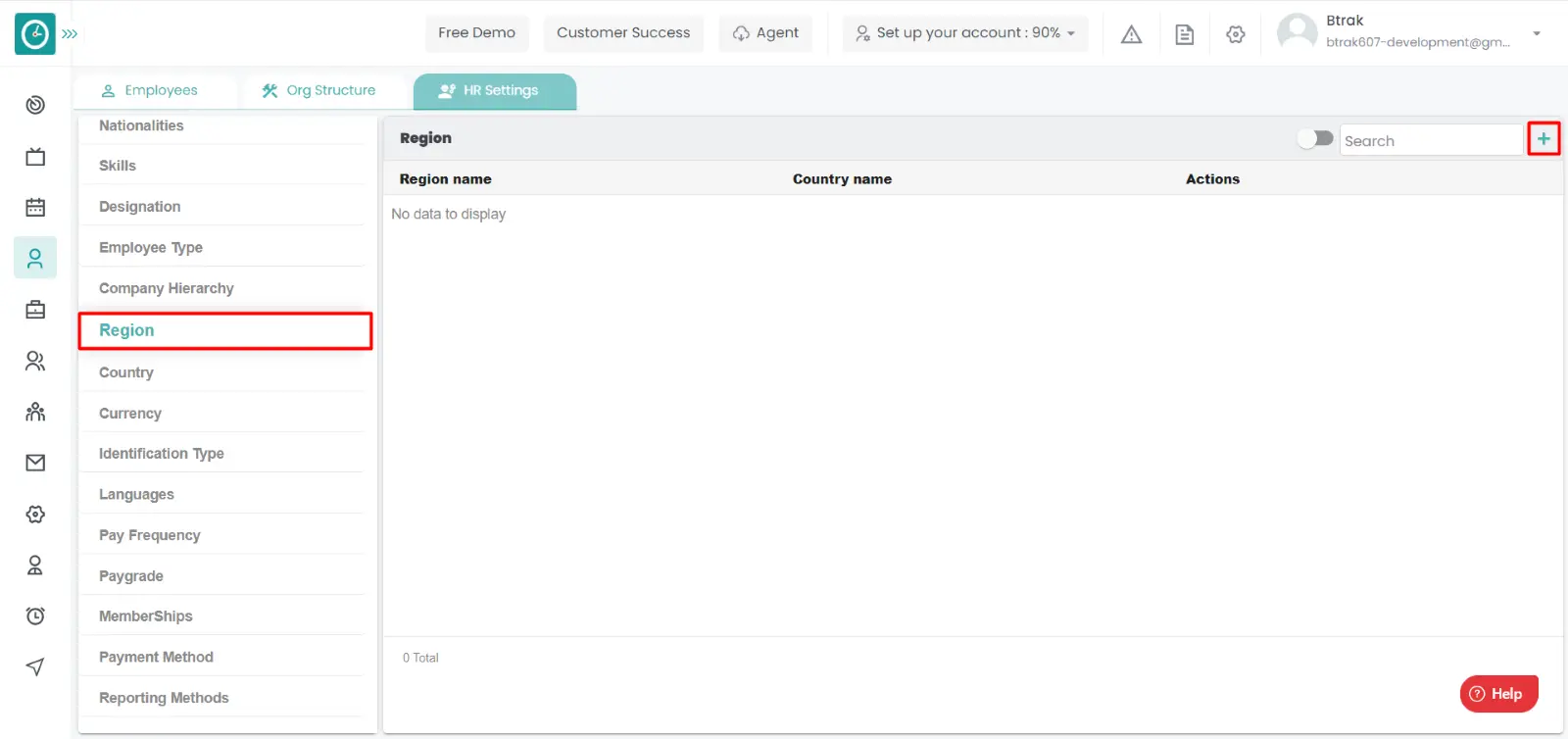
Task: Click the gear icon in top header
Action: coord(1236,34)
